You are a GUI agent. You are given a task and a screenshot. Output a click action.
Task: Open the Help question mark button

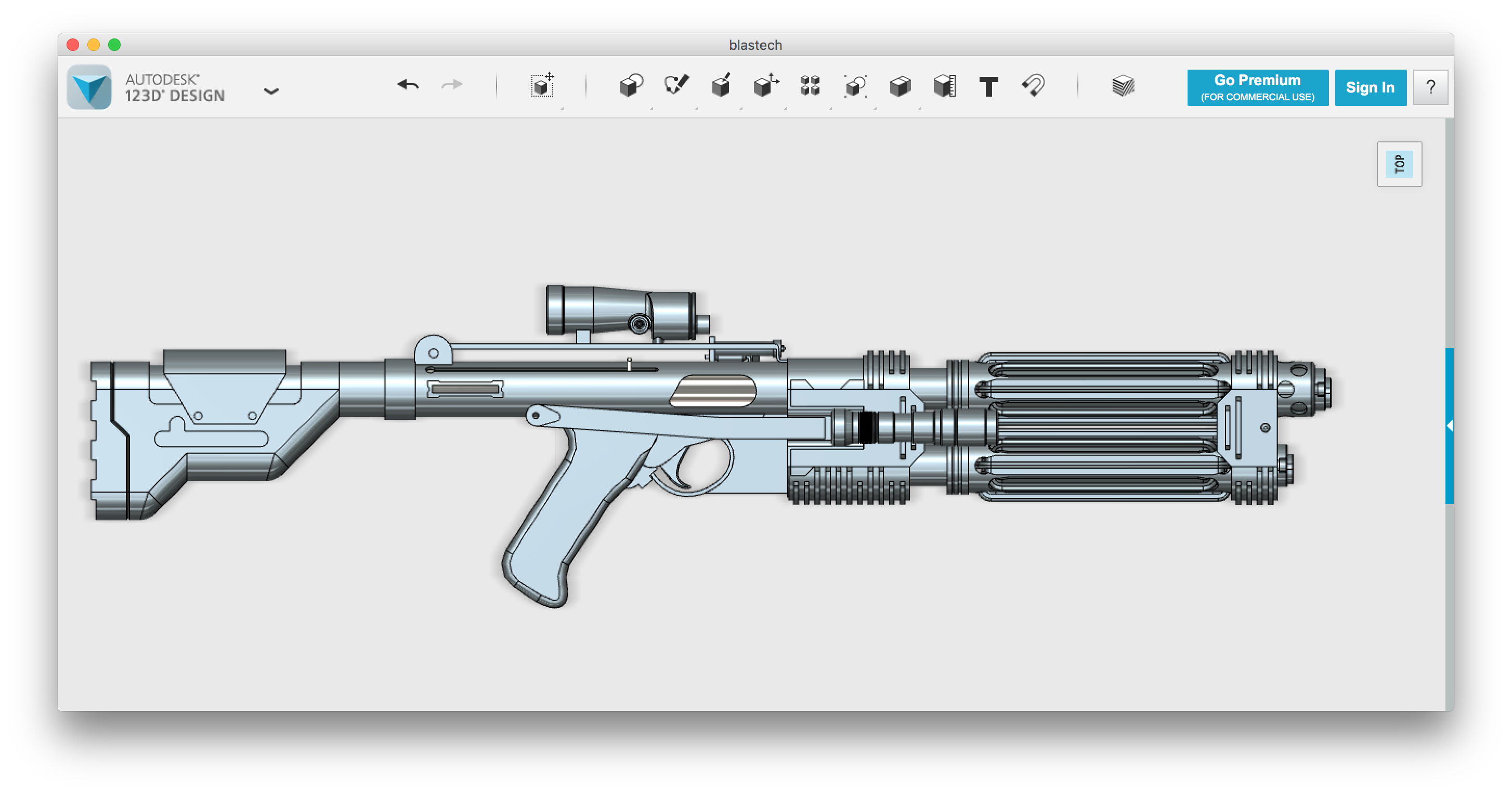coord(1430,87)
